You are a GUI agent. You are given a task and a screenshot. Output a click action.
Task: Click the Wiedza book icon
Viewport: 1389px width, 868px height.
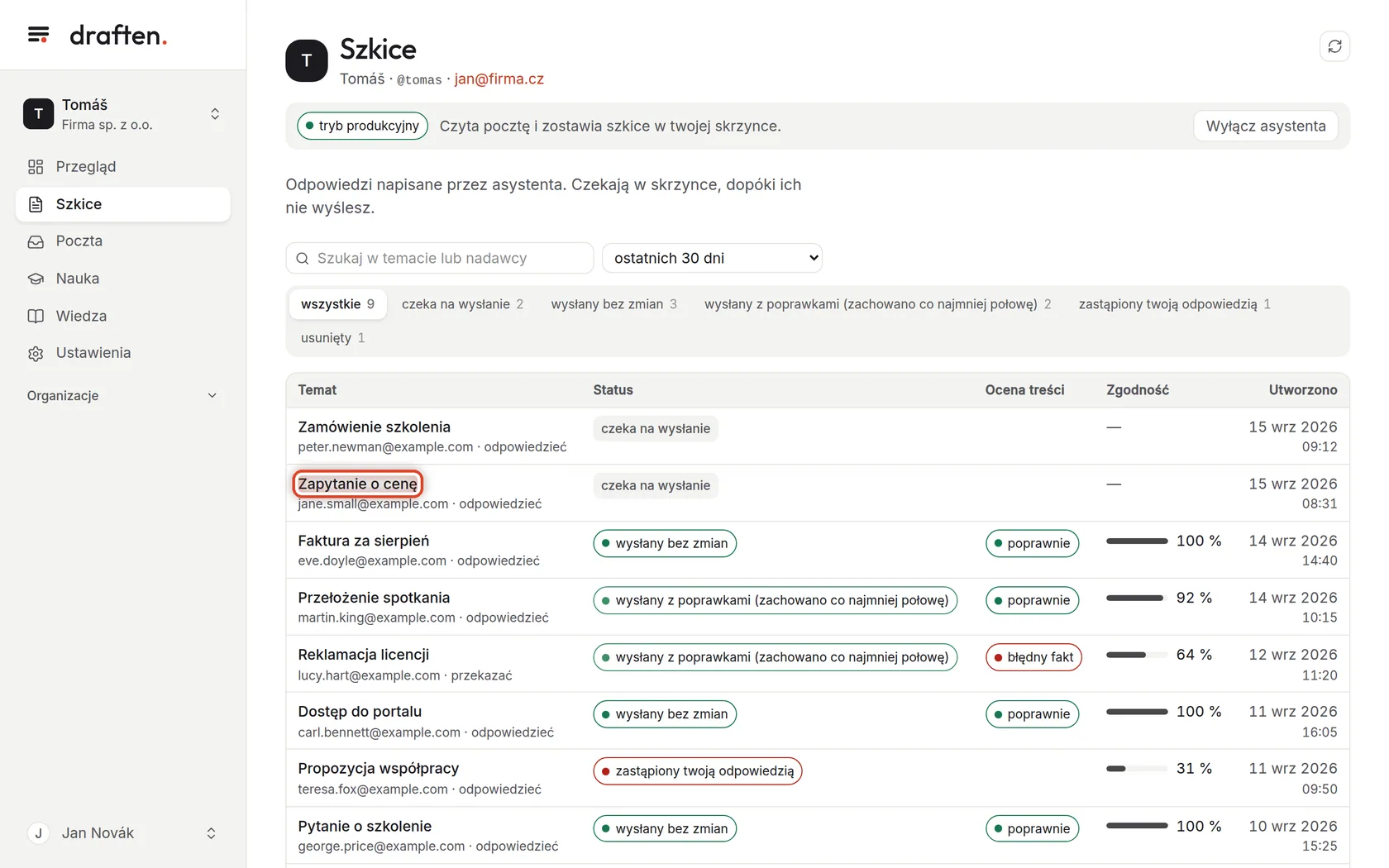tap(36, 316)
